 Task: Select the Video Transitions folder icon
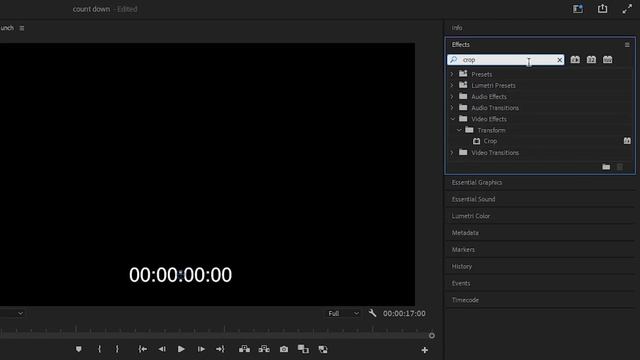463,152
